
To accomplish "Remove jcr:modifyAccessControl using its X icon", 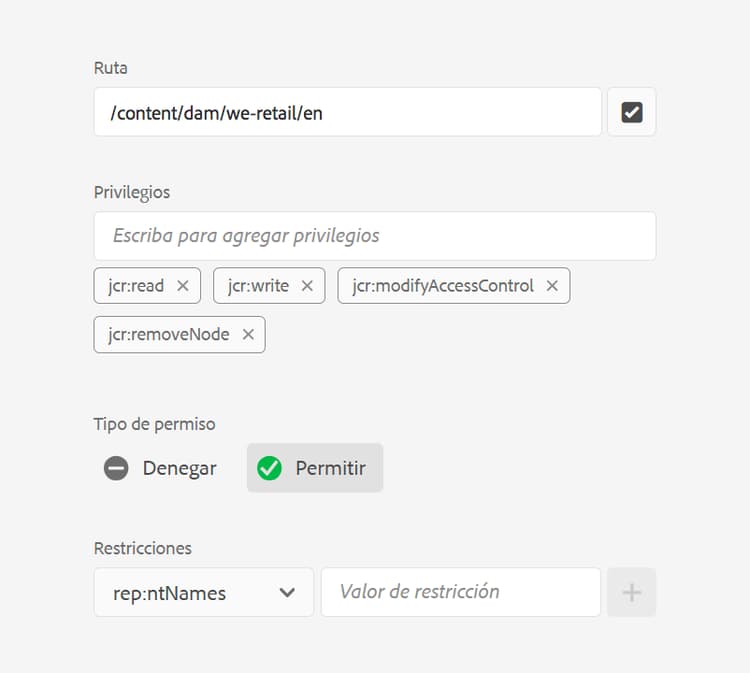I will click(x=552, y=286).
